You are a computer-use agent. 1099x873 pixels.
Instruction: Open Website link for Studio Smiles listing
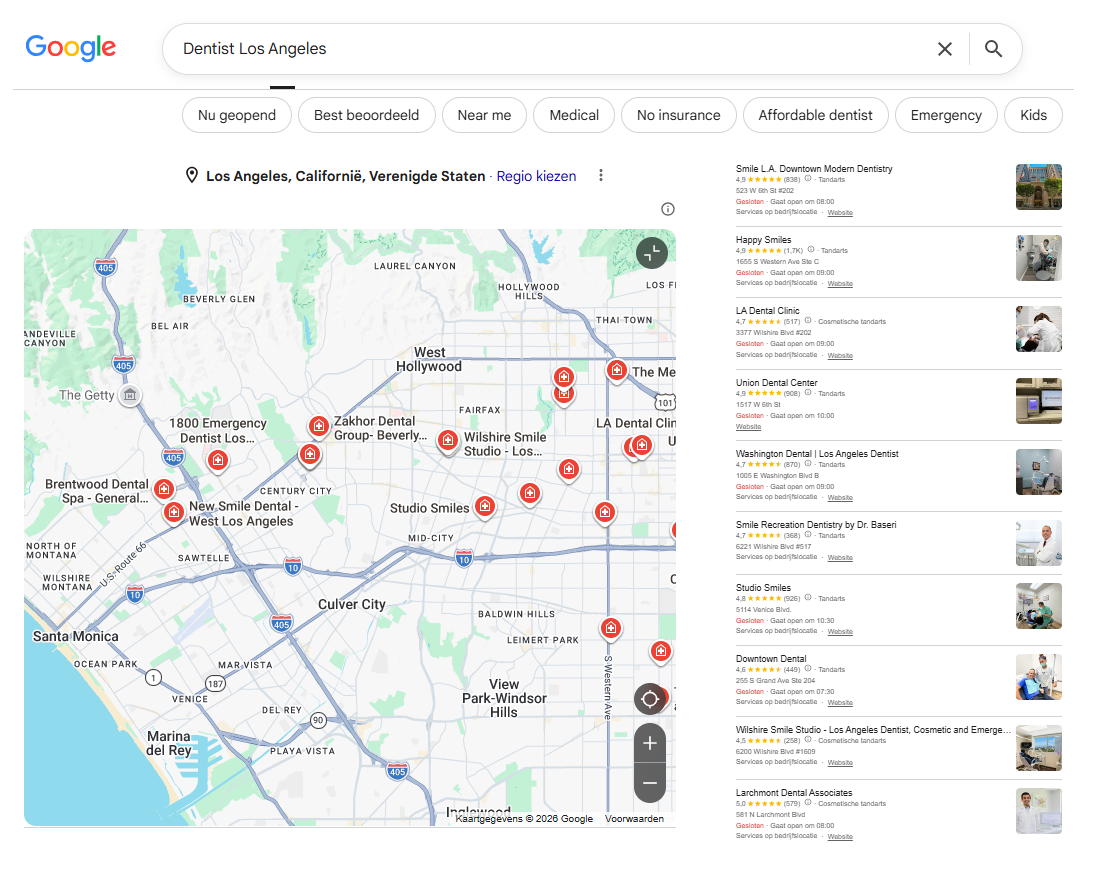click(840, 631)
